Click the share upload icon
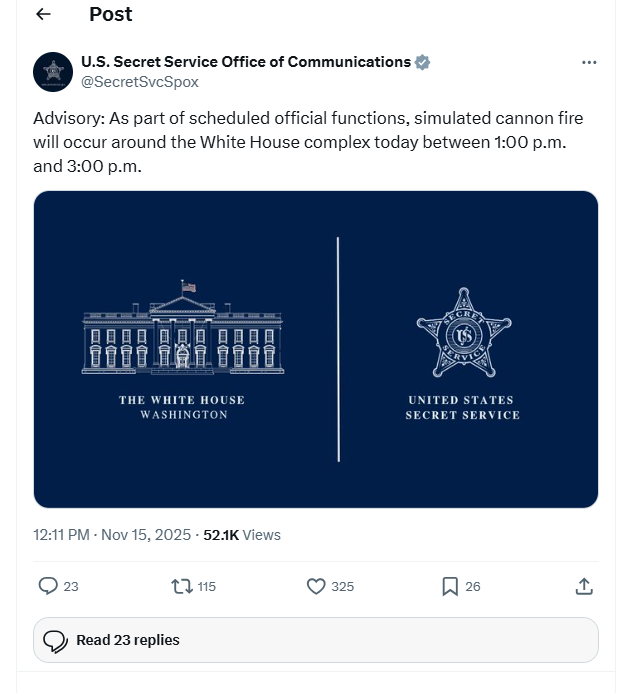 585,586
